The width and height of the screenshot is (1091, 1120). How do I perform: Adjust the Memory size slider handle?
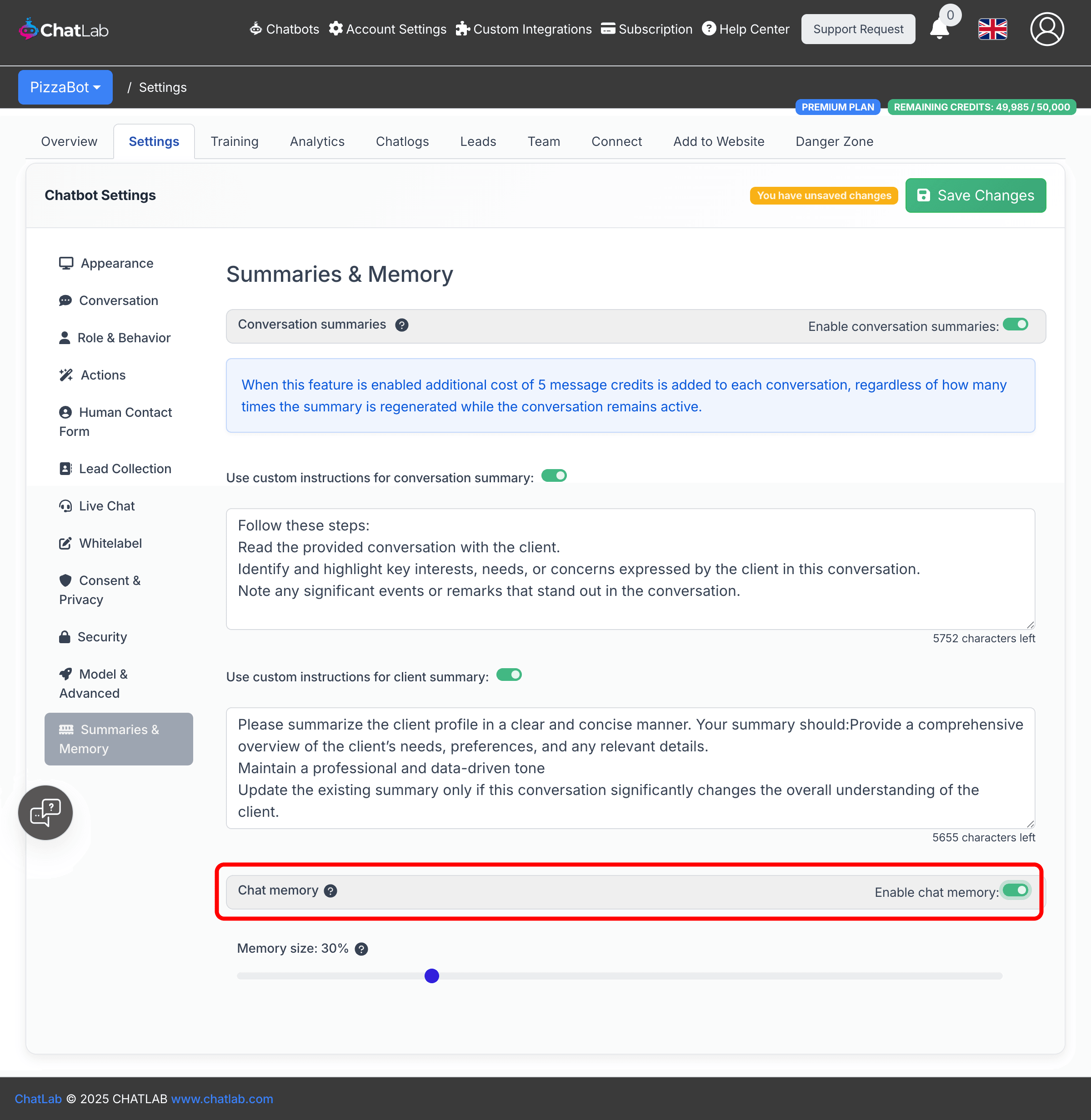[431, 975]
